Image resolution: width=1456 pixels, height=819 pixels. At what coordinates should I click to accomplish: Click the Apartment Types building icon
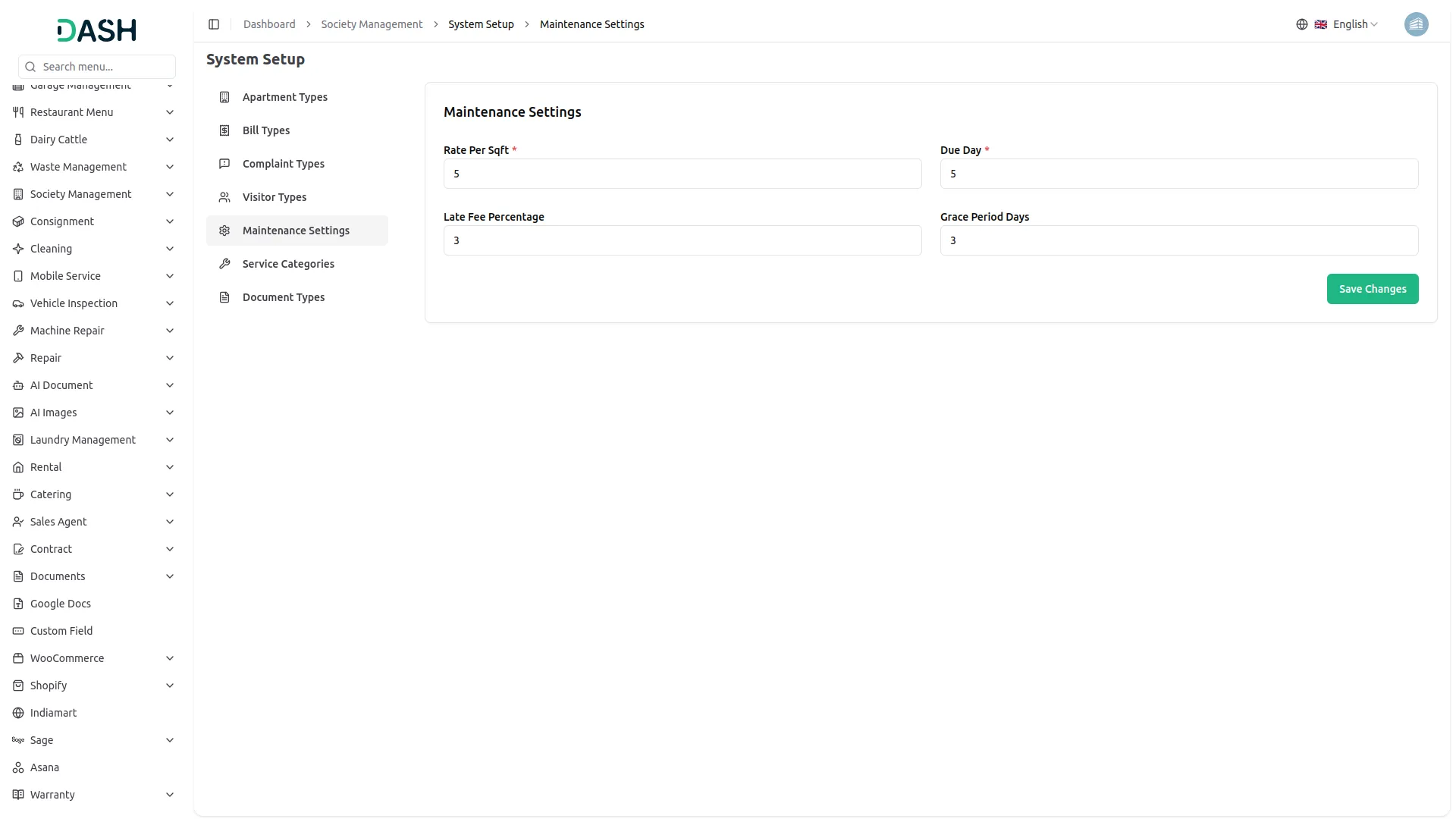[x=224, y=97]
